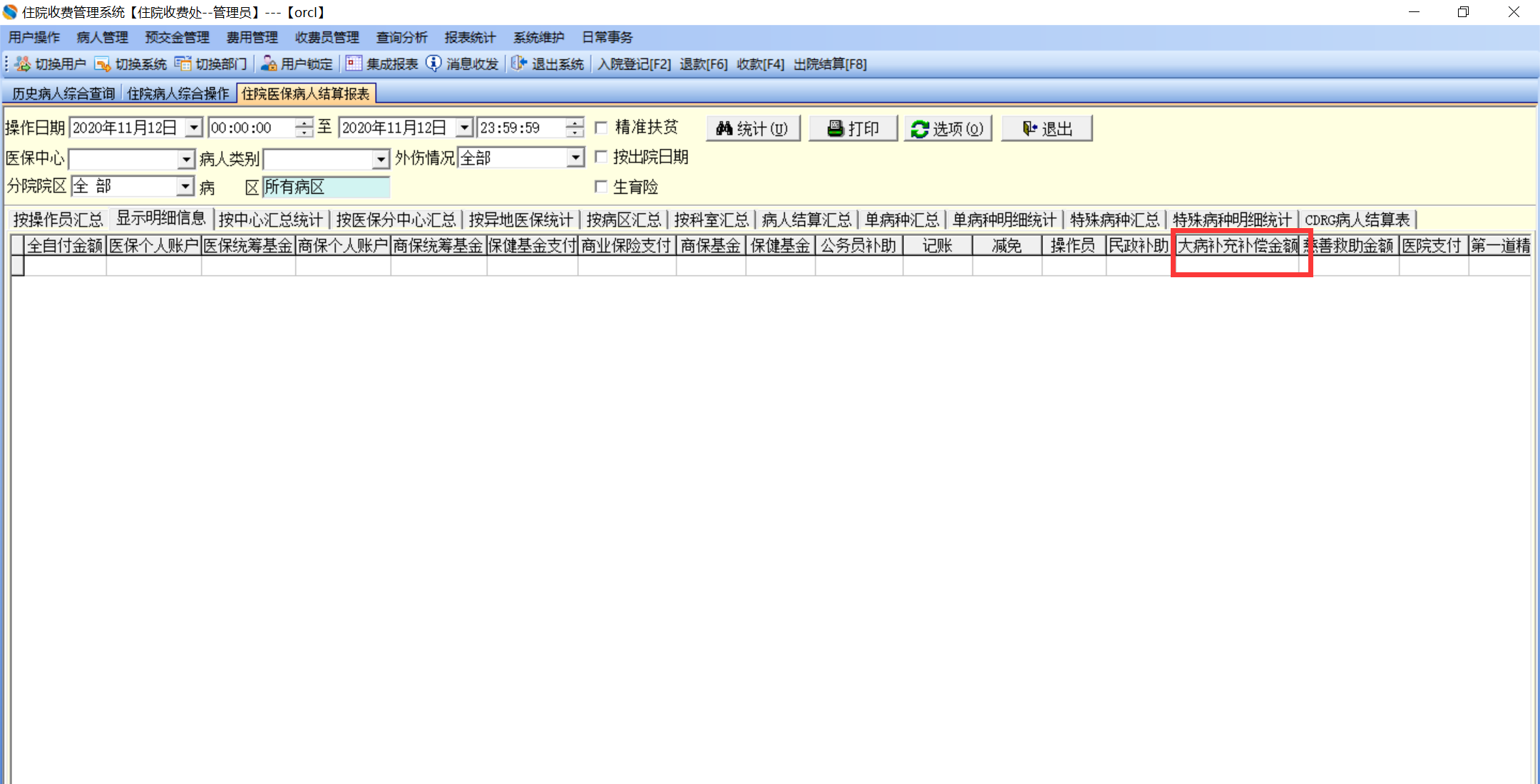
Task: Click the 切换用户 switch user icon
Action: [x=23, y=64]
